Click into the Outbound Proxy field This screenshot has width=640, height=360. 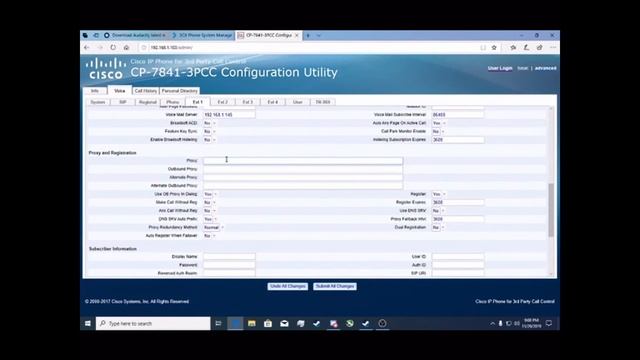coord(303,169)
